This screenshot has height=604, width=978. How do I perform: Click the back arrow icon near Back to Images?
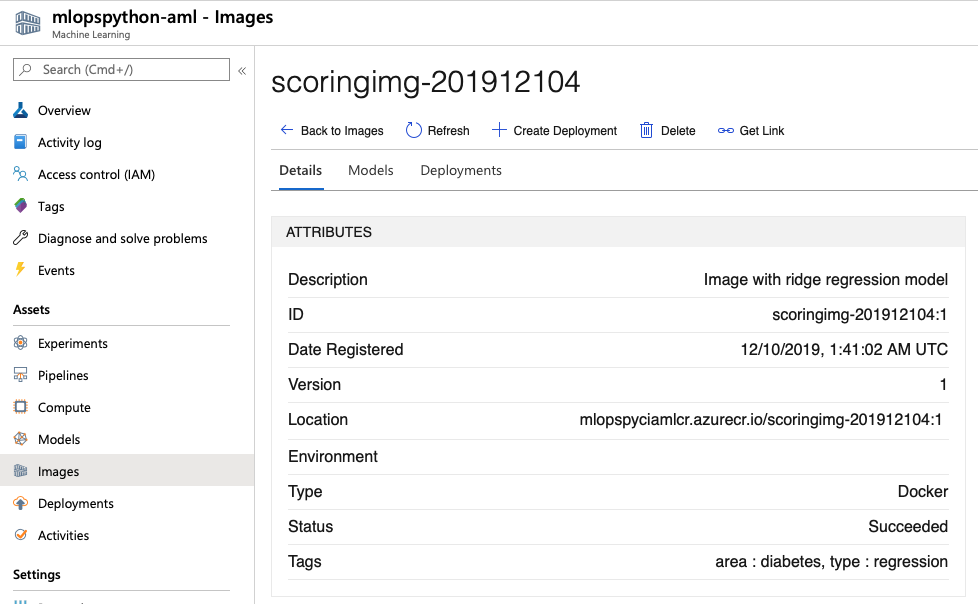coord(287,130)
